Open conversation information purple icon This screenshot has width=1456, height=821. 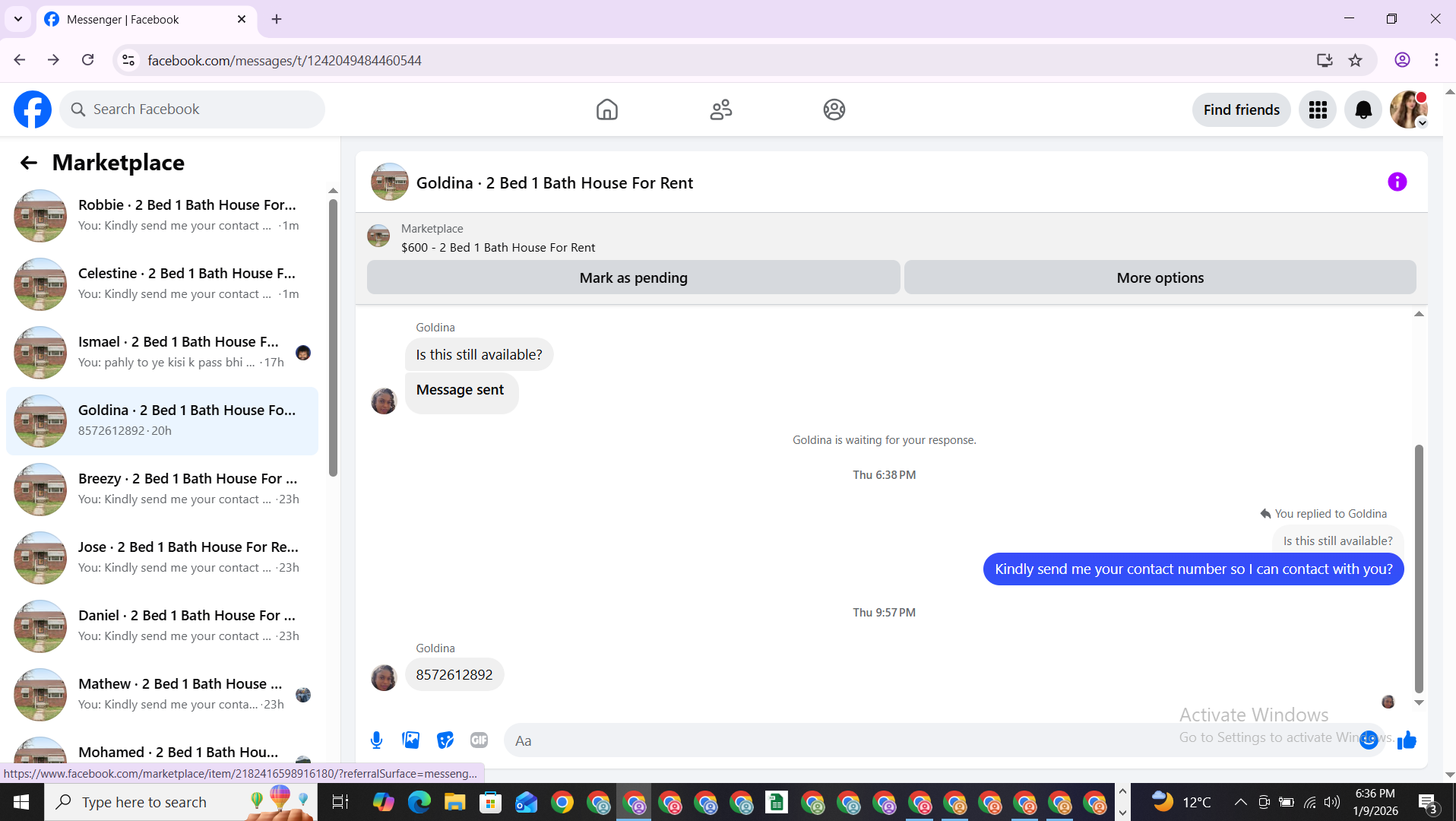click(1397, 182)
